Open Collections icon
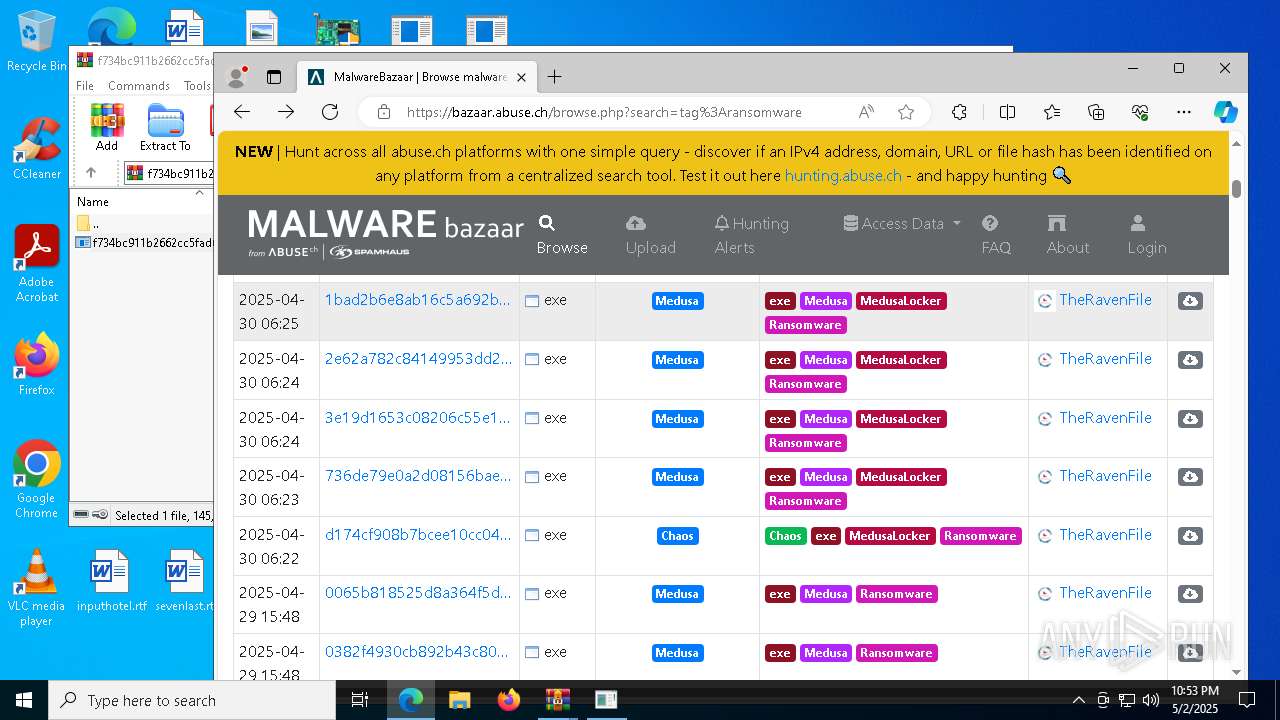This screenshot has width=1280, height=720. (x=1096, y=112)
